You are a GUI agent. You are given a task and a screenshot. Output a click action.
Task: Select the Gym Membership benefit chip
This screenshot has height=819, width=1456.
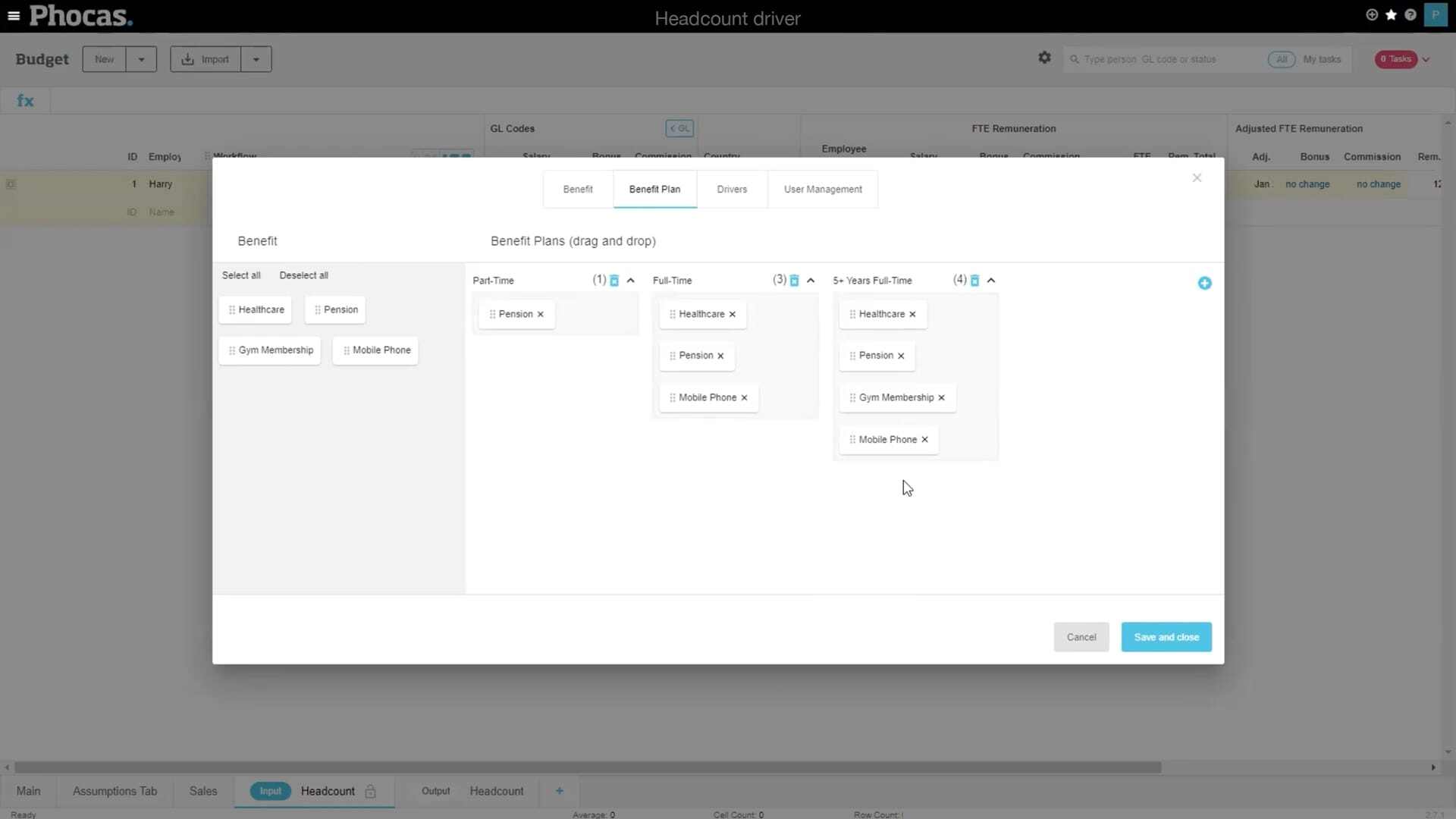270,350
